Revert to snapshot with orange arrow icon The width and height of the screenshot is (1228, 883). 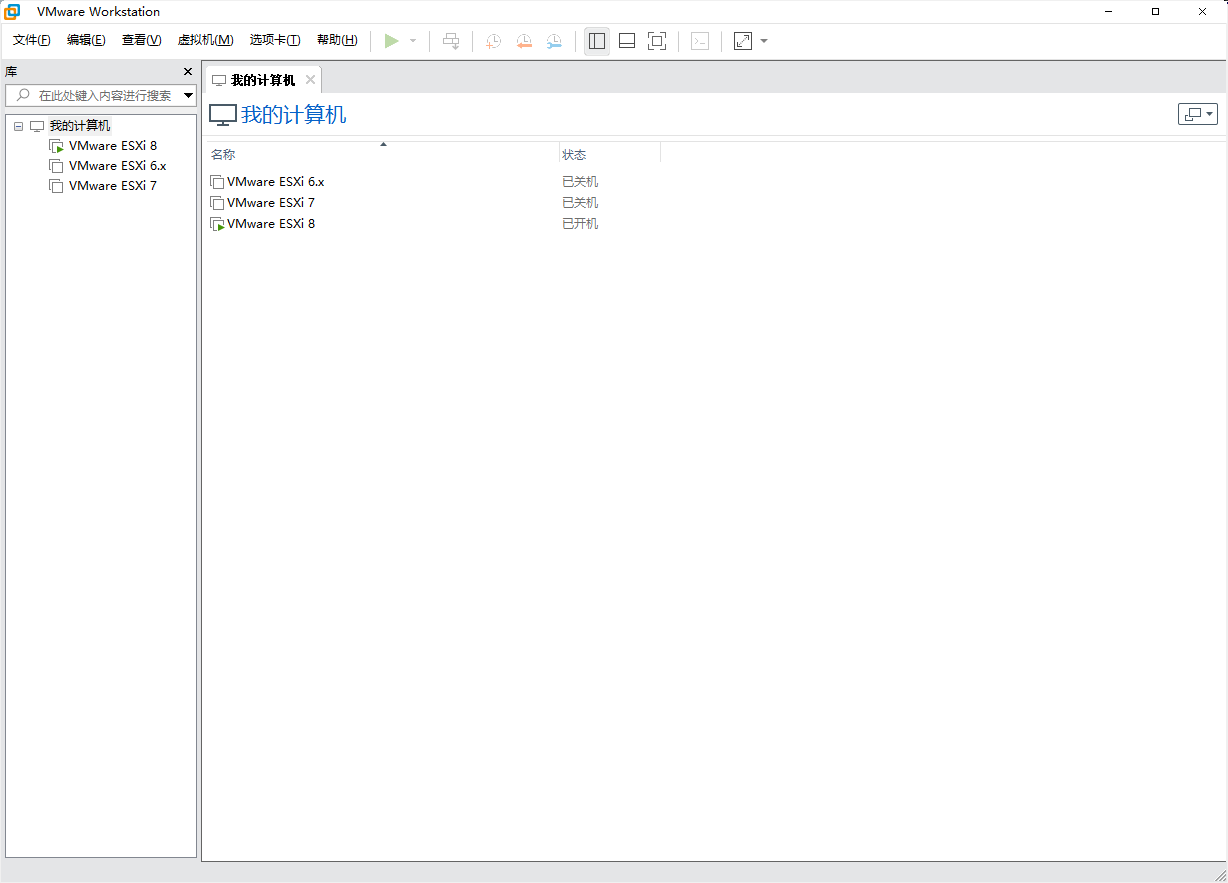coord(524,40)
